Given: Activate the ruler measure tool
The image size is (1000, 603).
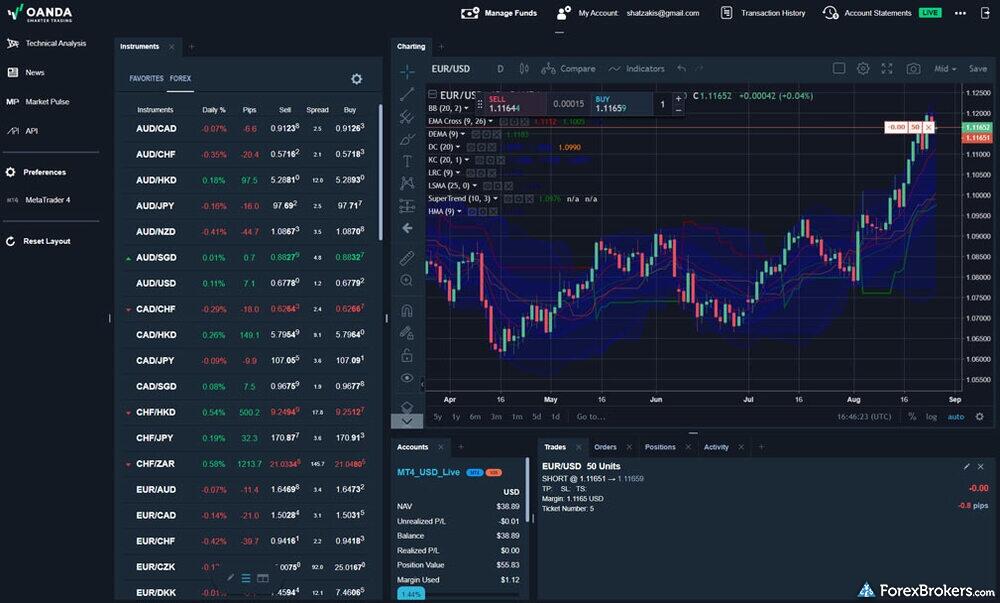Looking at the screenshot, I should pos(407,258).
